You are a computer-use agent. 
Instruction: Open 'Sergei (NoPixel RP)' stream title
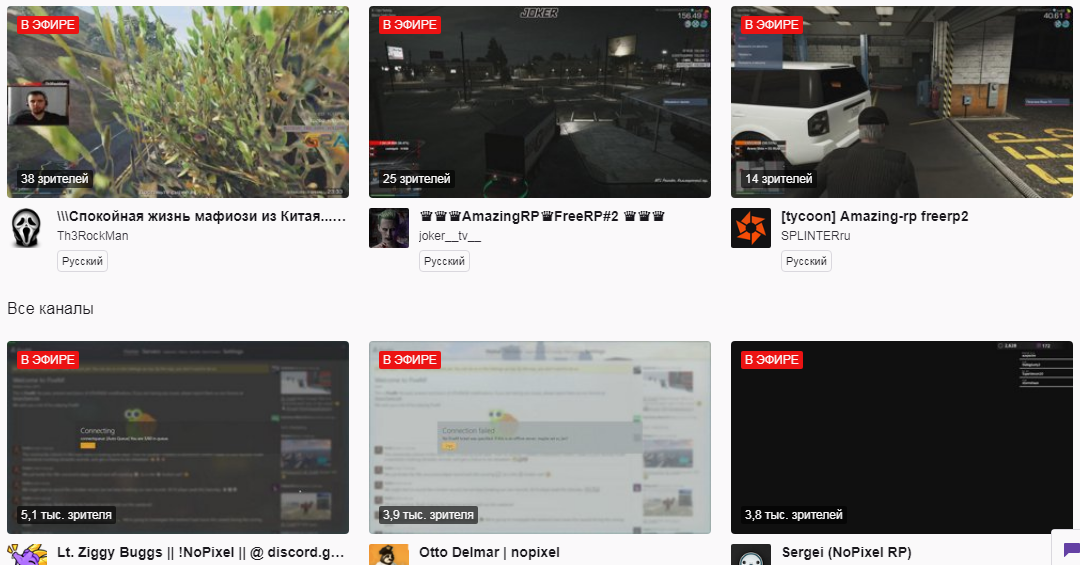(x=847, y=553)
